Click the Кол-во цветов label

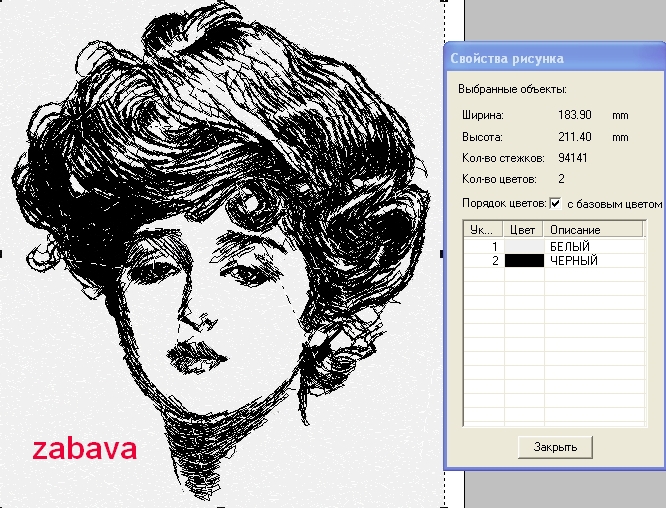tap(499, 179)
